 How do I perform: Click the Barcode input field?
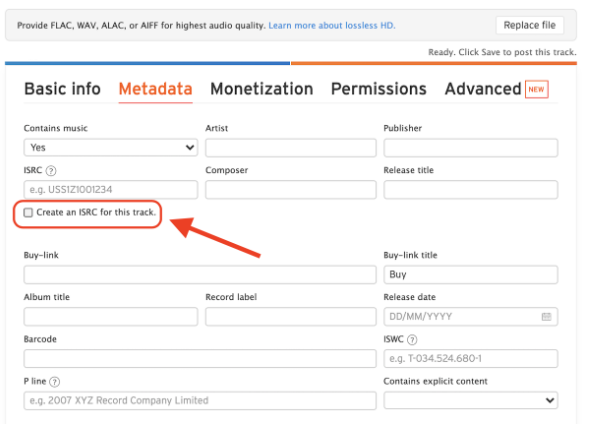pos(200,358)
